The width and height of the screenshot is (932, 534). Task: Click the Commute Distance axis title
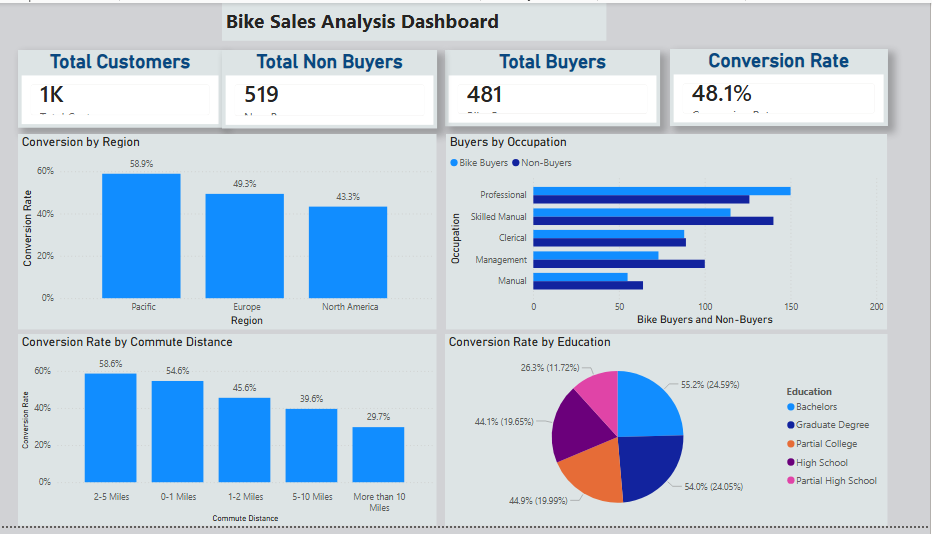(245, 519)
